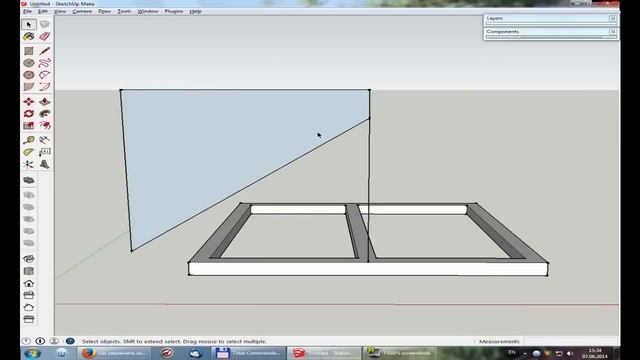
Task: Select the Axes tool
Action: (29, 164)
